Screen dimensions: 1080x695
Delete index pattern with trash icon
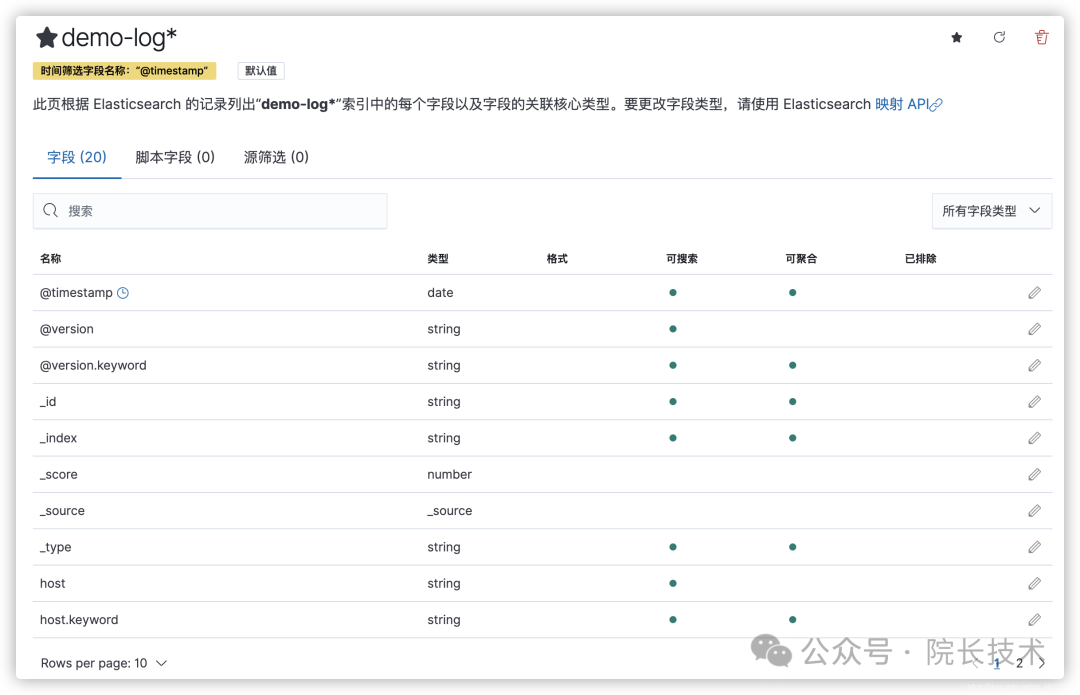point(1041,37)
